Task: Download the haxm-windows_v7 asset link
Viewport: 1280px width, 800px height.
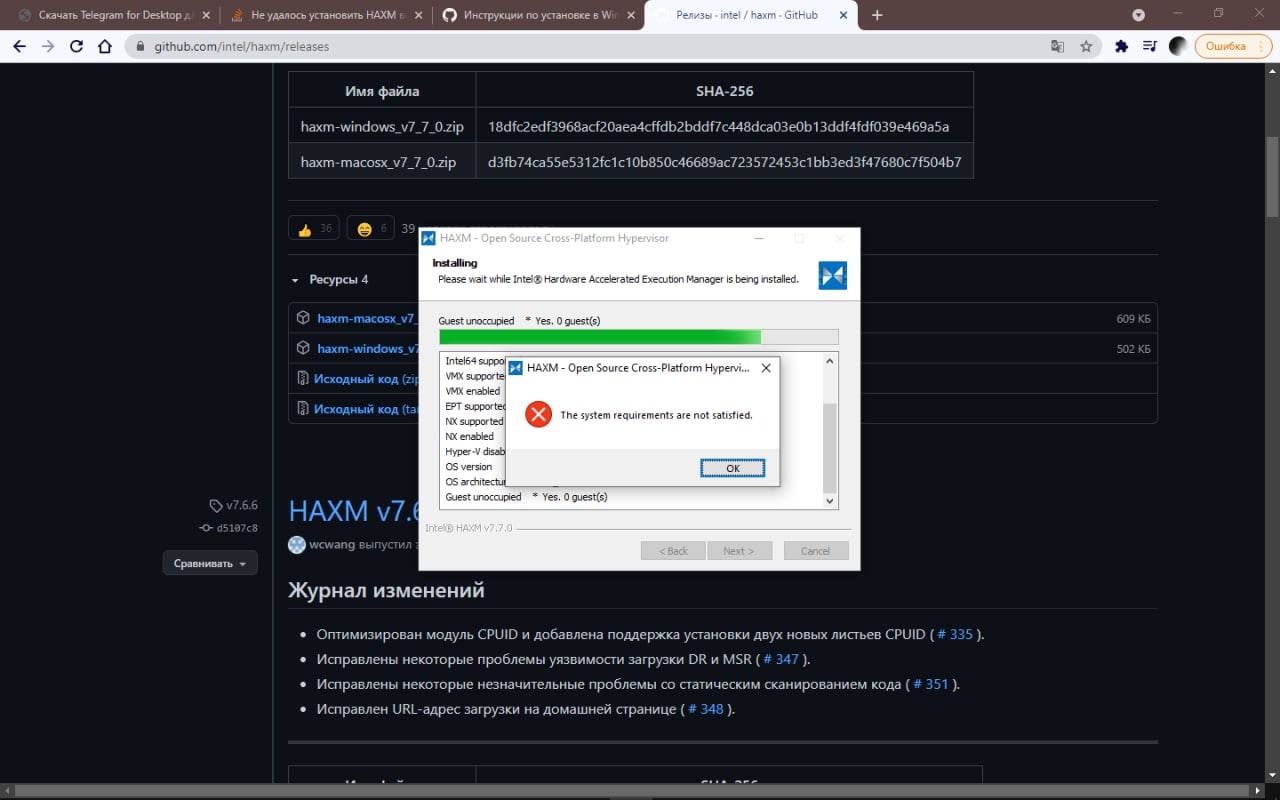Action: [368, 348]
